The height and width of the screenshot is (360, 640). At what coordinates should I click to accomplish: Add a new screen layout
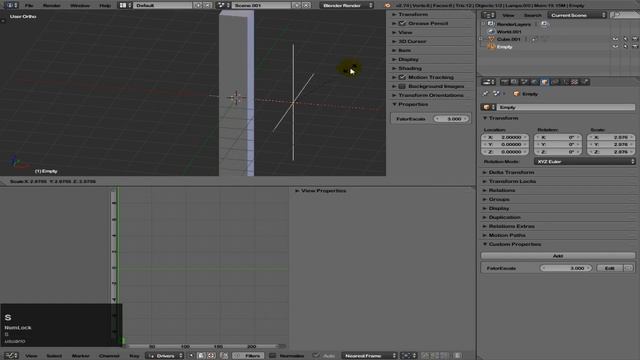point(198,5)
